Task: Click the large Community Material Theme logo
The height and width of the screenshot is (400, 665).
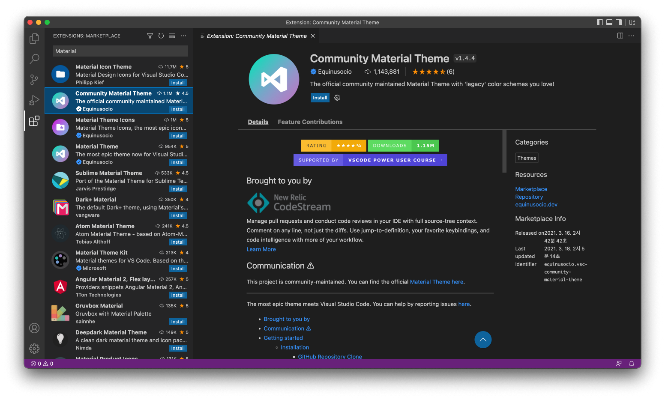Action: point(274,79)
